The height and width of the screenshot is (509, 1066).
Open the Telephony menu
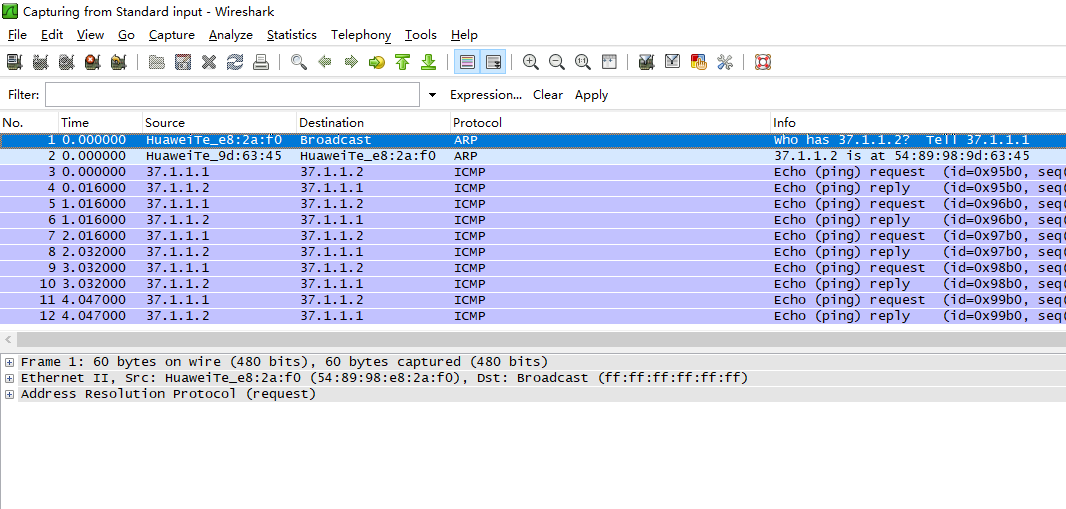click(361, 35)
